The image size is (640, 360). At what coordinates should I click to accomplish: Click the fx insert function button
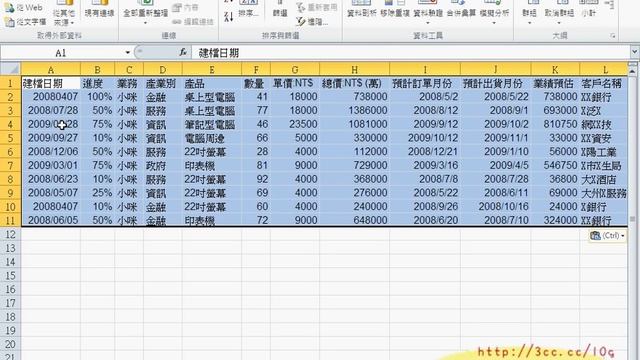coord(183,52)
